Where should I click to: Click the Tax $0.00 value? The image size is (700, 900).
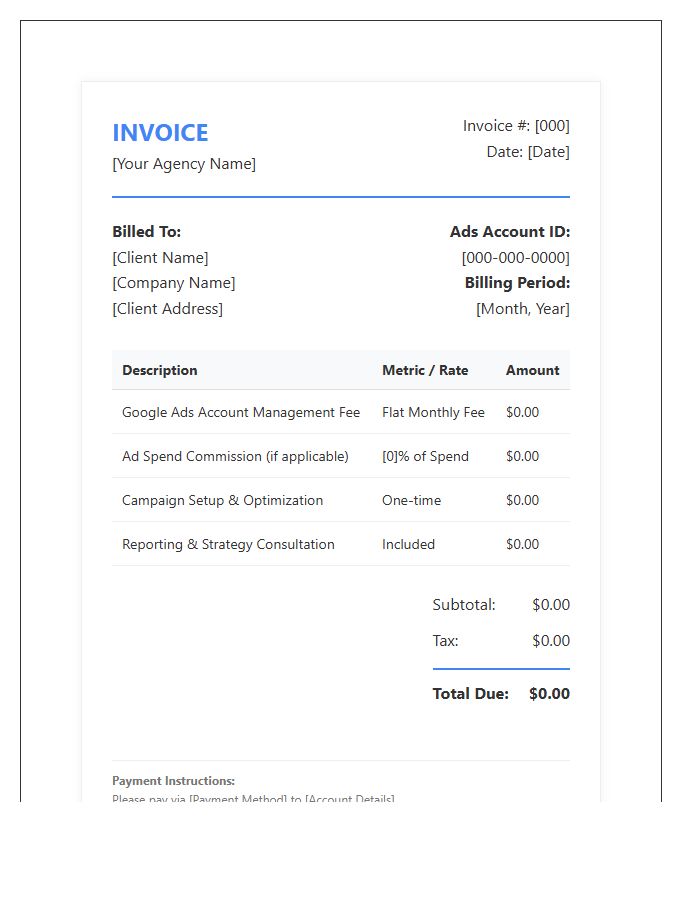click(x=551, y=641)
